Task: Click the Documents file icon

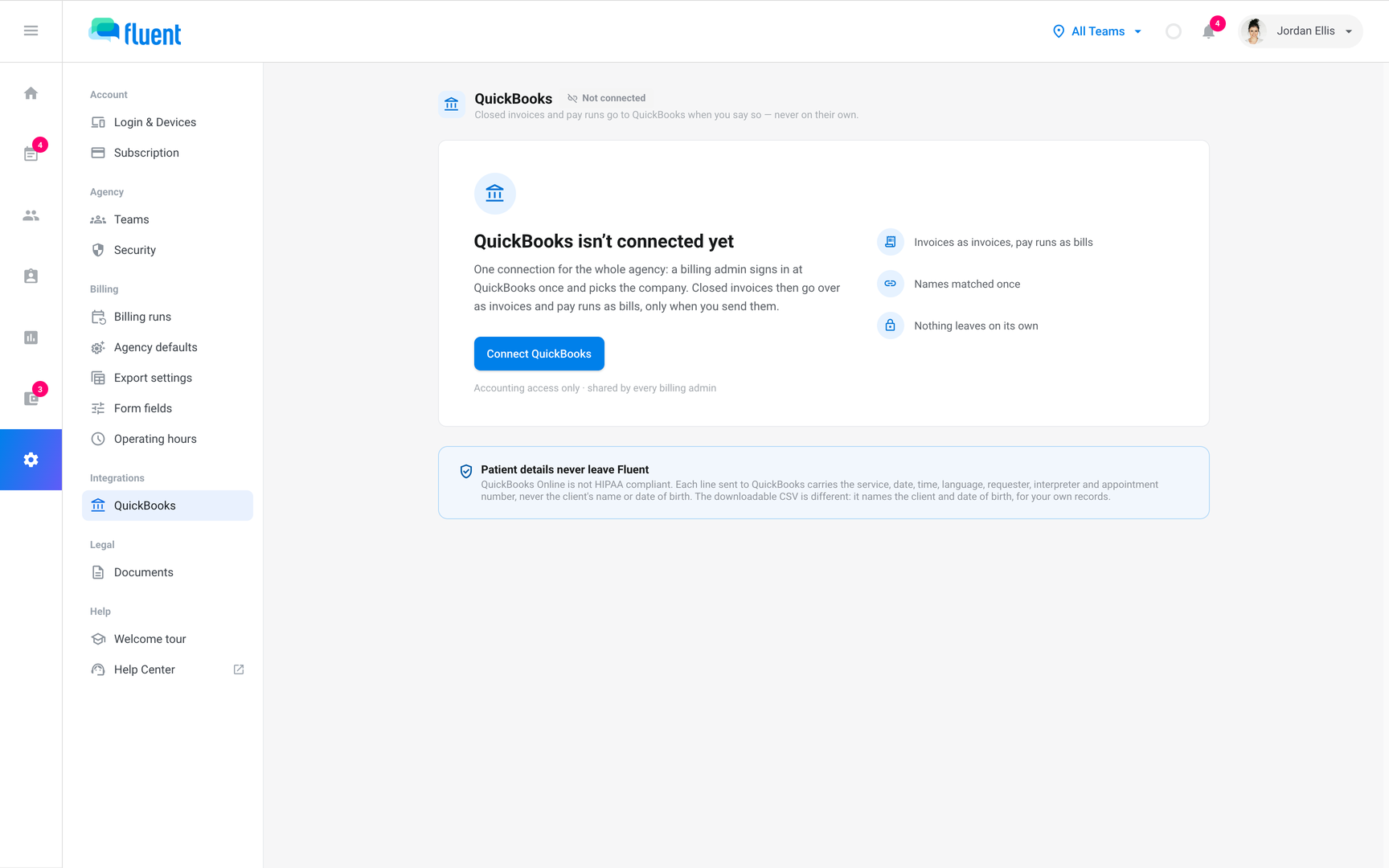Action: pos(98,572)
